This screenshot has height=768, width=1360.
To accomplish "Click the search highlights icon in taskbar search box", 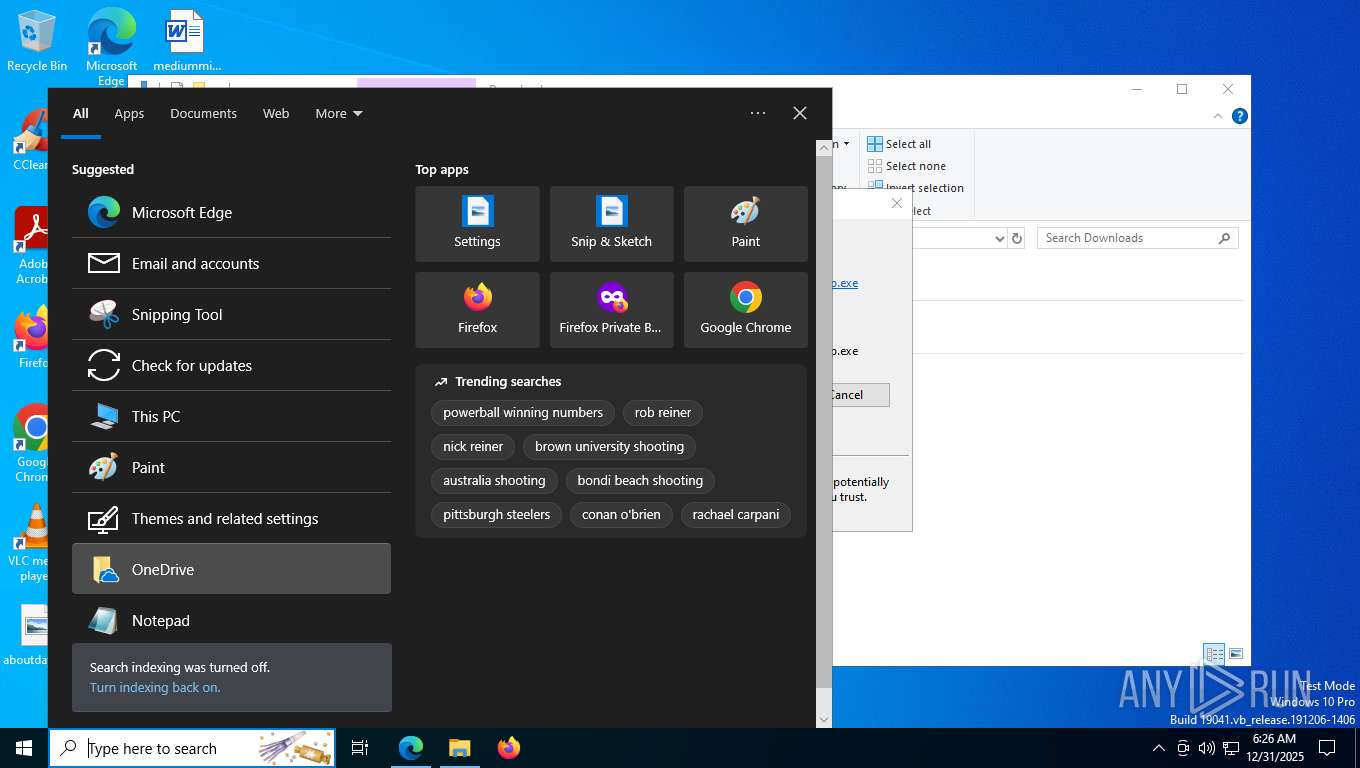I will coord(294,748).
